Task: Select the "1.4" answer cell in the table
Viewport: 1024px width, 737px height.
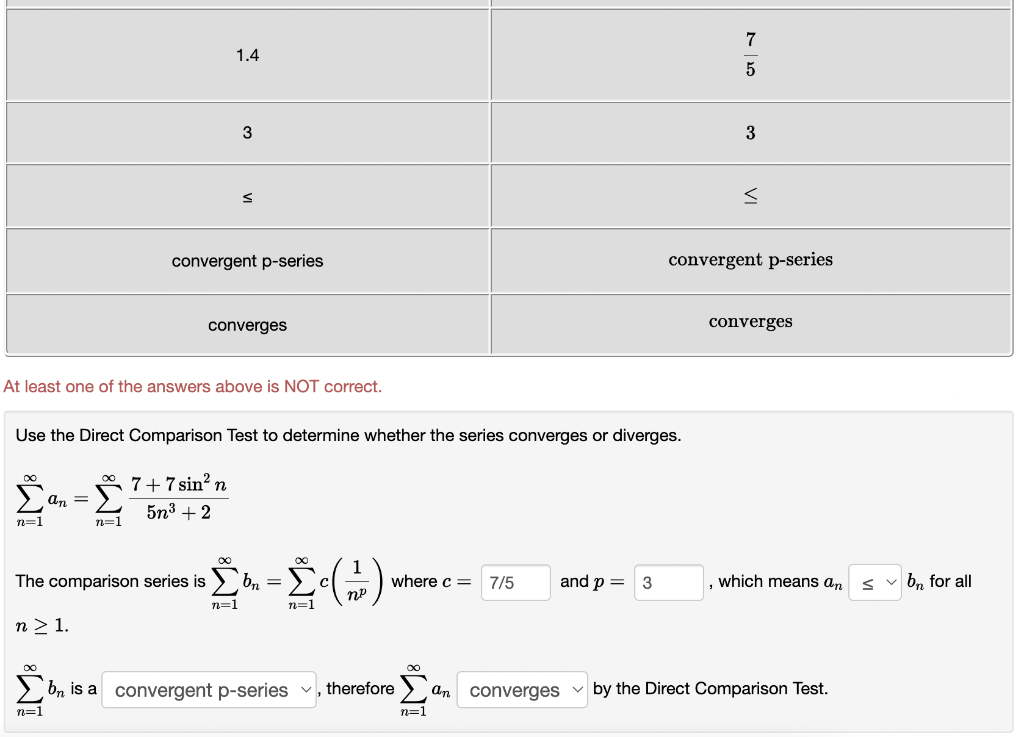Action: [246, 55]
